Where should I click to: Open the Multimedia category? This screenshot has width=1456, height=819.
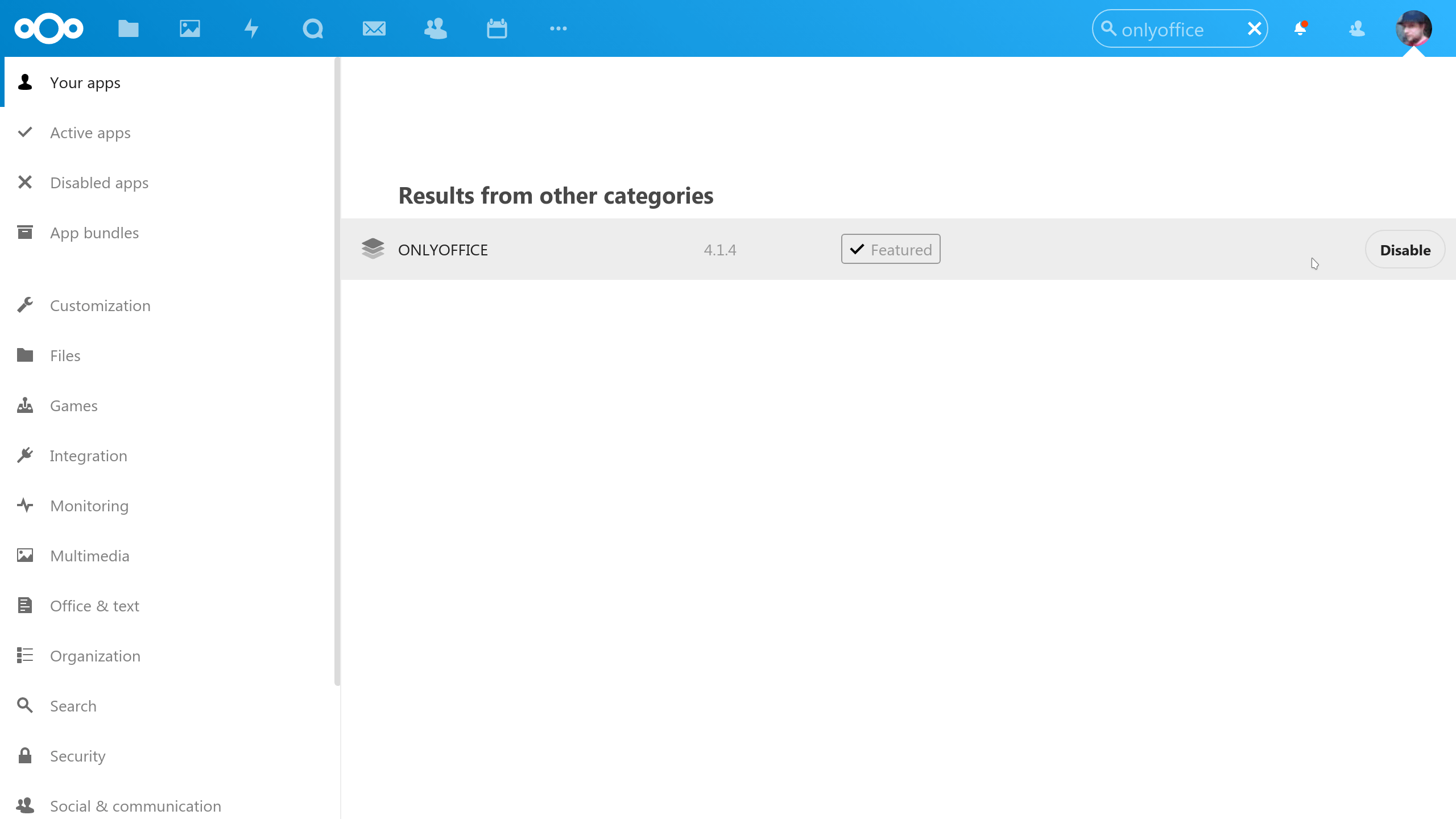[x=169, y=556]
